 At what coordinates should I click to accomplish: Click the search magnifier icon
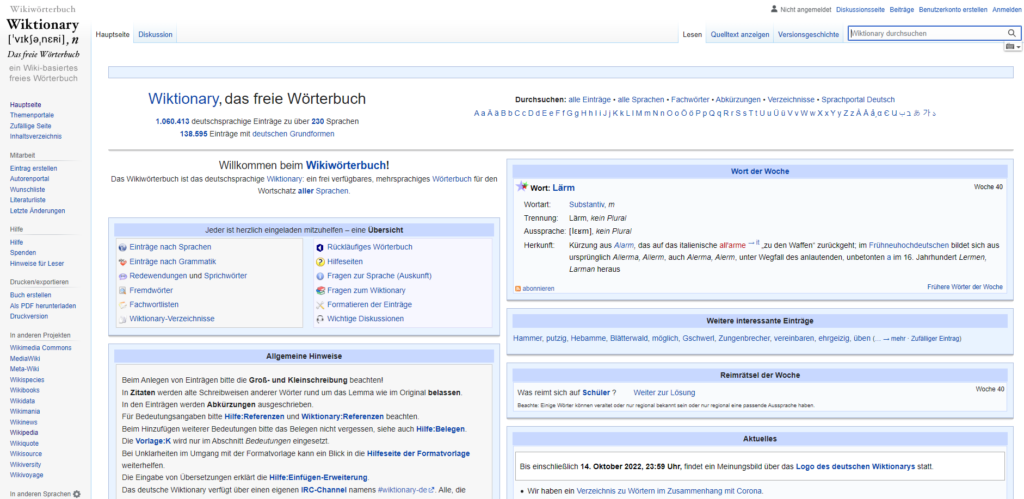(1011, 33)
